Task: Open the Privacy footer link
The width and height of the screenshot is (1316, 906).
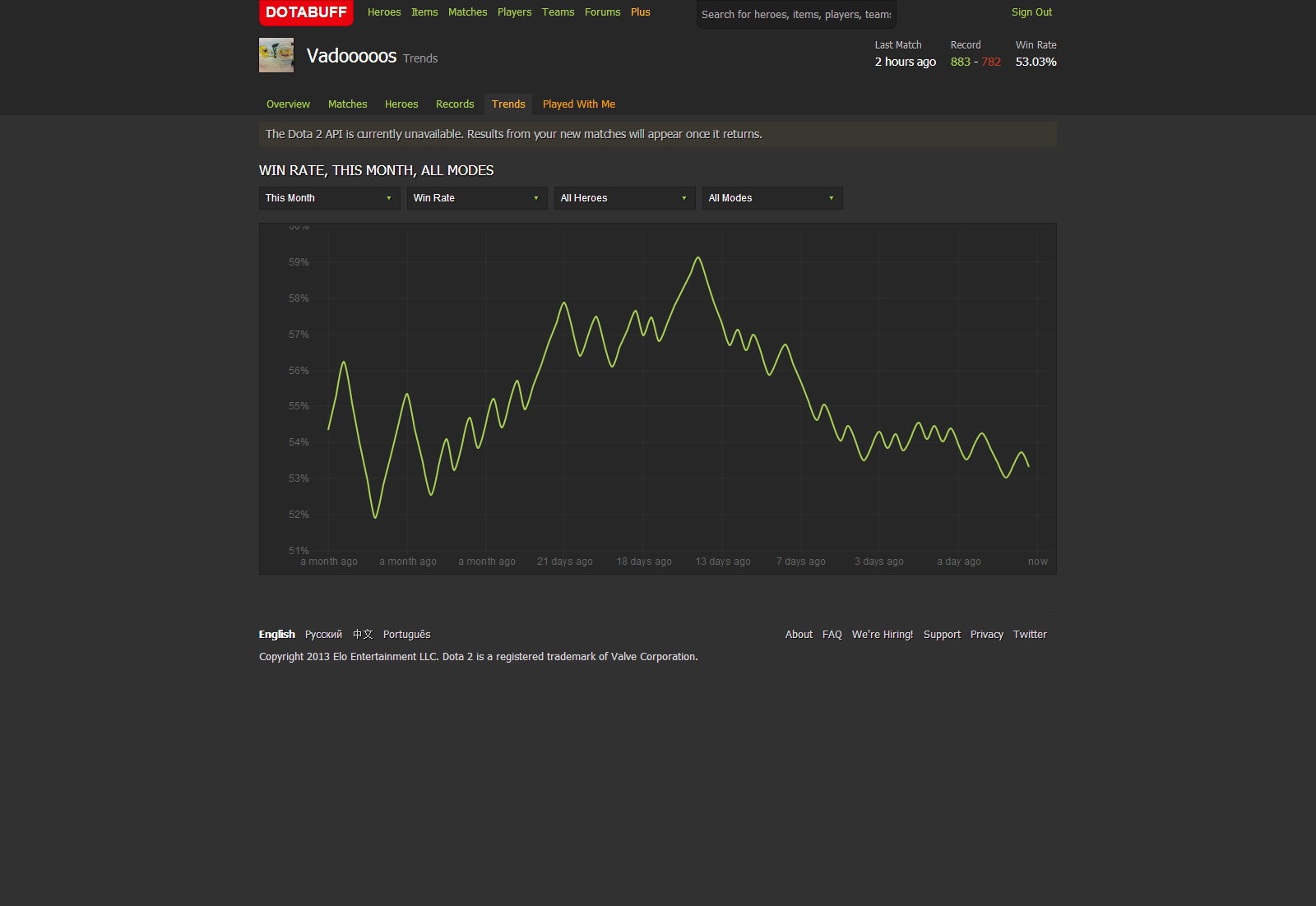Action: point(987,635)
